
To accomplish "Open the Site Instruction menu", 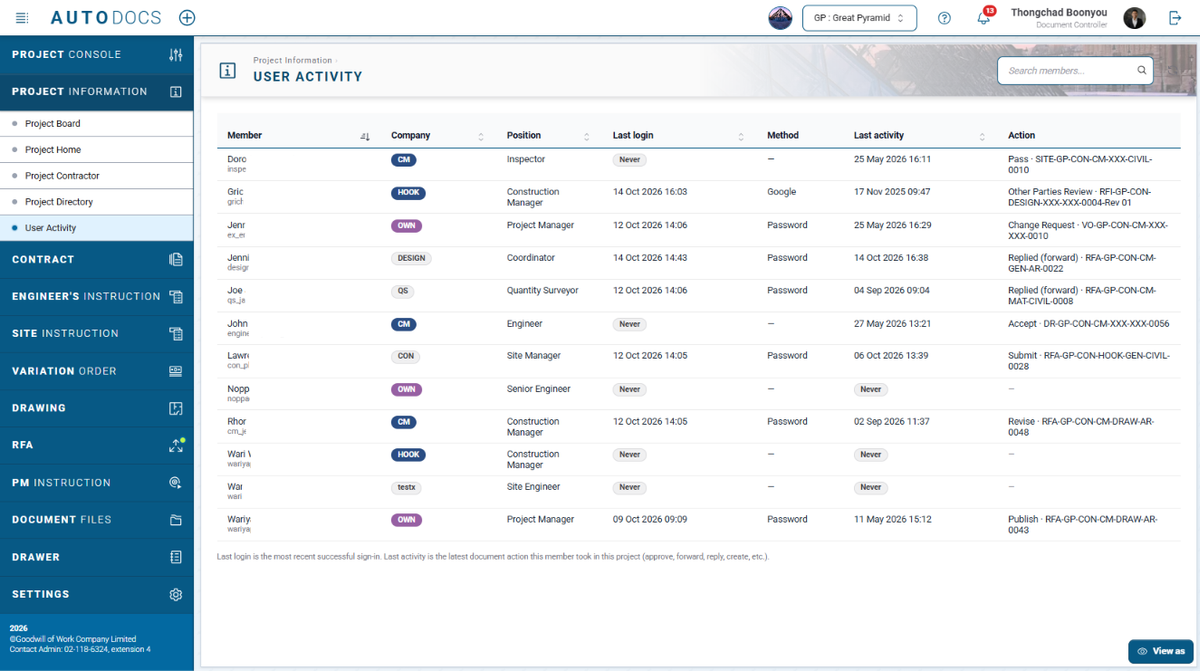I will [x=97, y=334].
